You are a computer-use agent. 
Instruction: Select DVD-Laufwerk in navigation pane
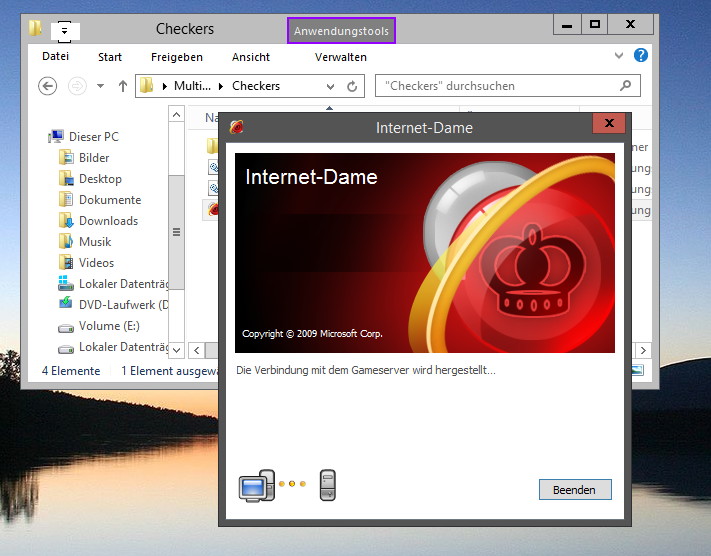click(x=123, y=305)
